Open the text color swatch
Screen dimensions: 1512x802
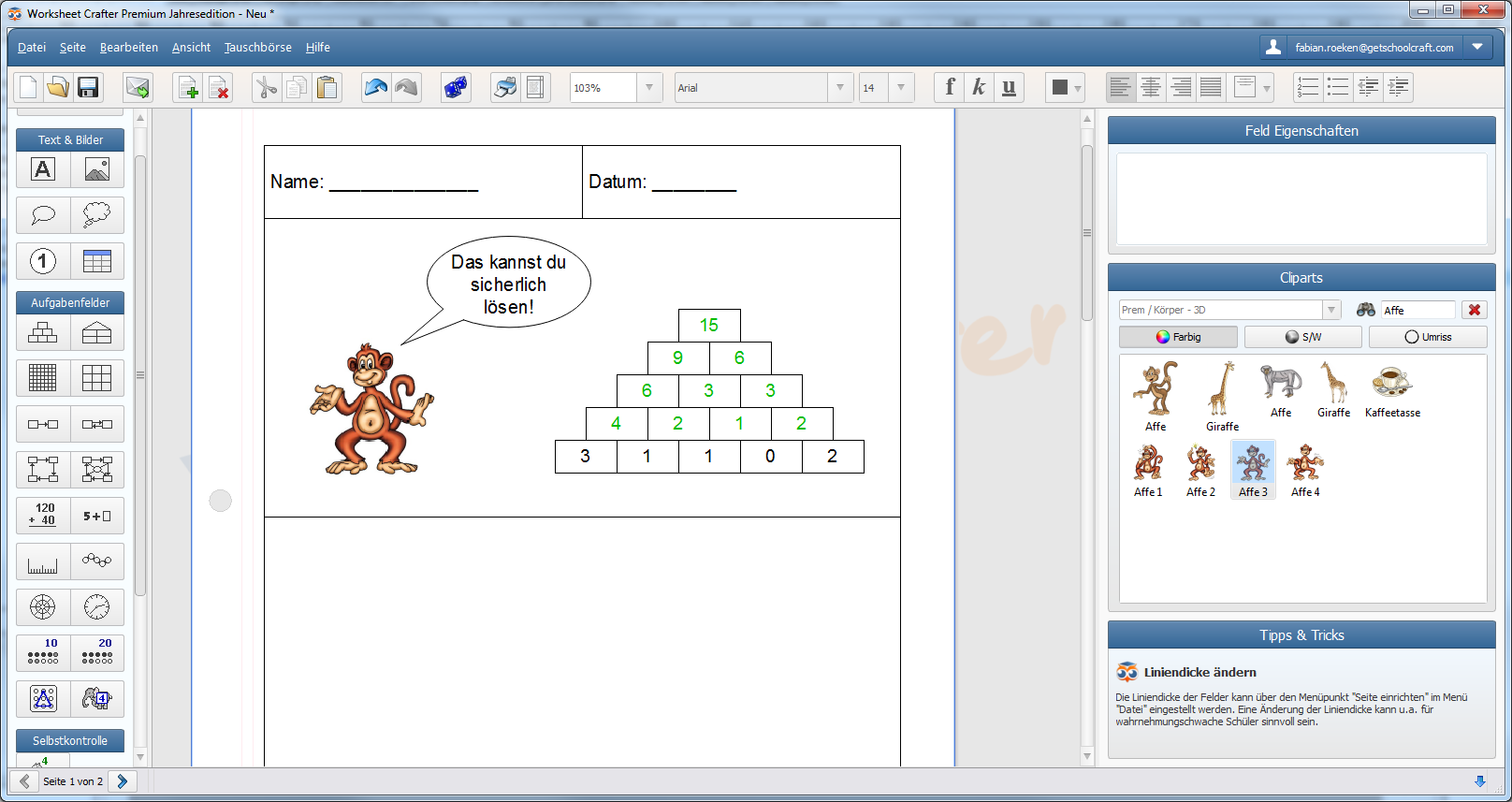1060,88
